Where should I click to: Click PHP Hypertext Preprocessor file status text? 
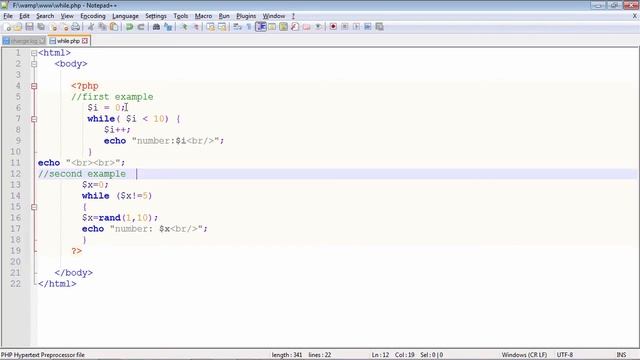pyautogui.click(x=43, y=355)
